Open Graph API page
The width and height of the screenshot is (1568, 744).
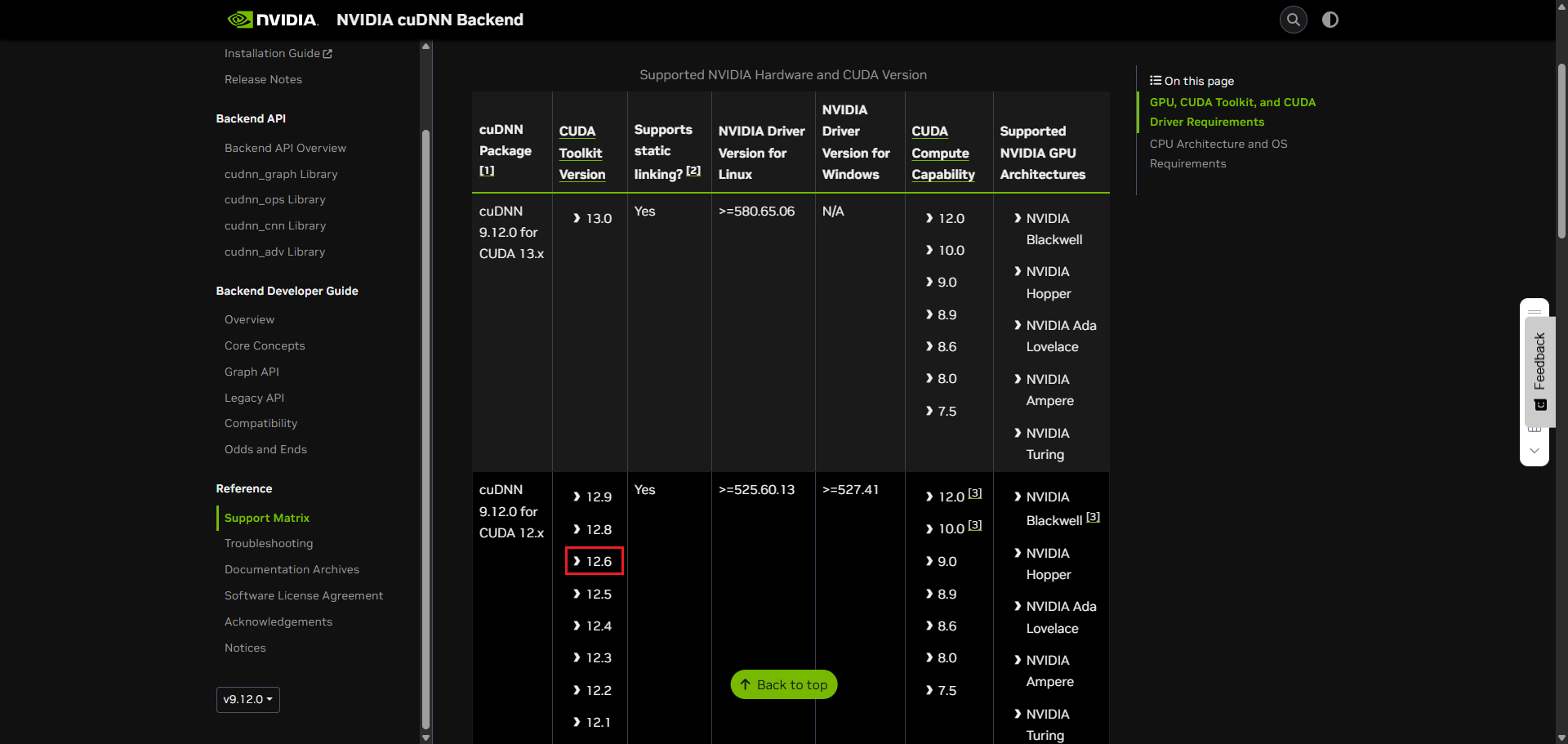coord(252,372)
